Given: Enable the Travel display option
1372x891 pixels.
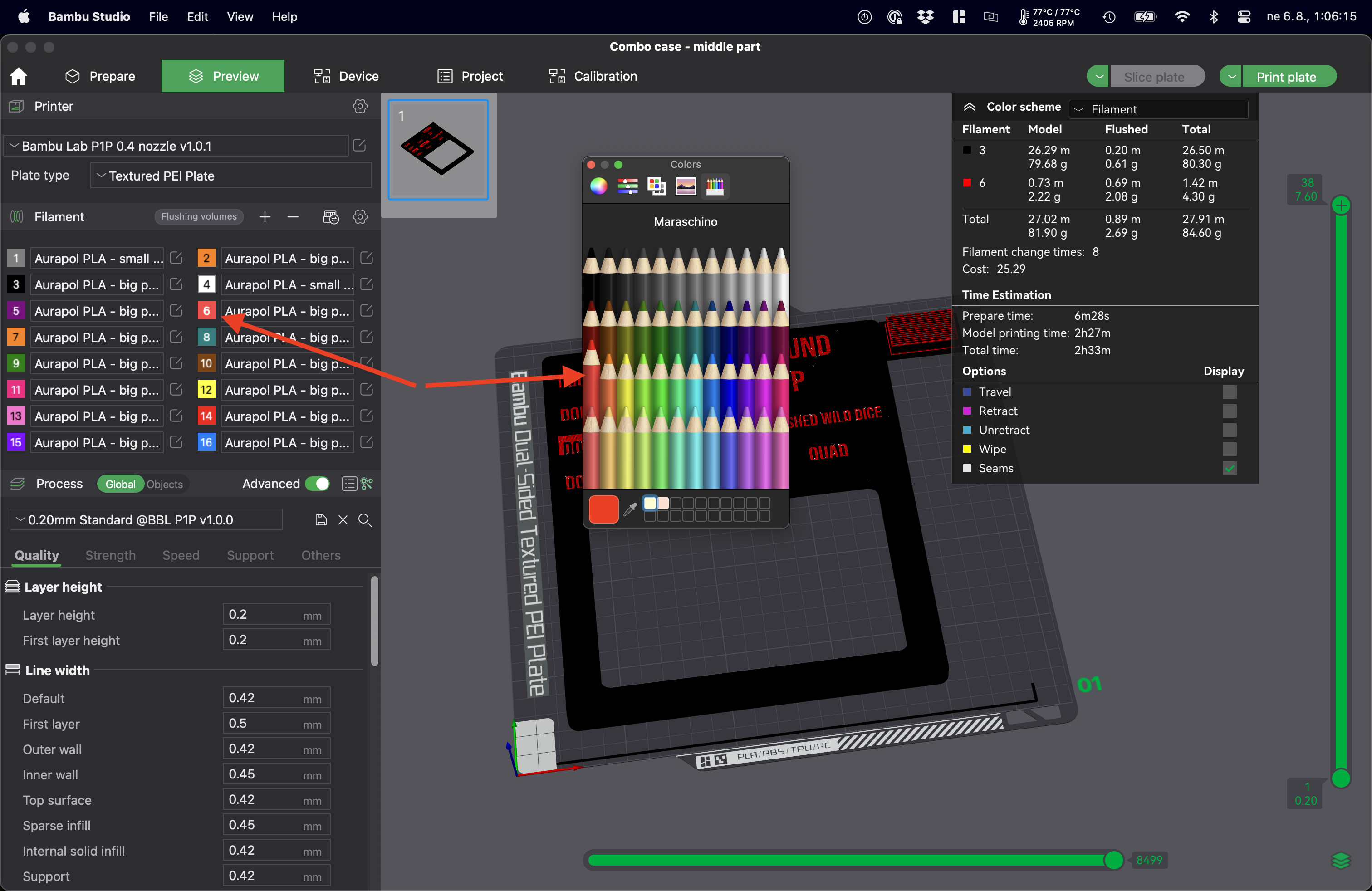Looking at the screenshot, I should 1230,392.
